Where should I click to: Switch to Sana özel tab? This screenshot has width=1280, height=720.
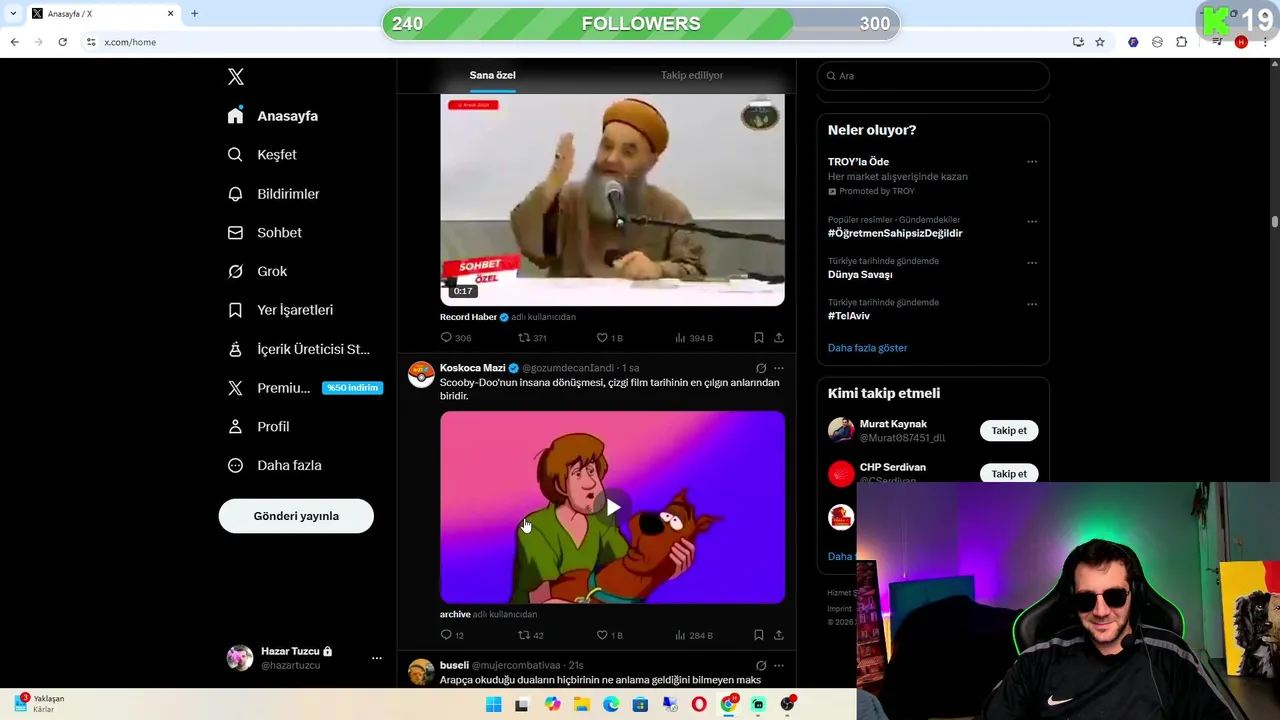click(x=492, y=75)
